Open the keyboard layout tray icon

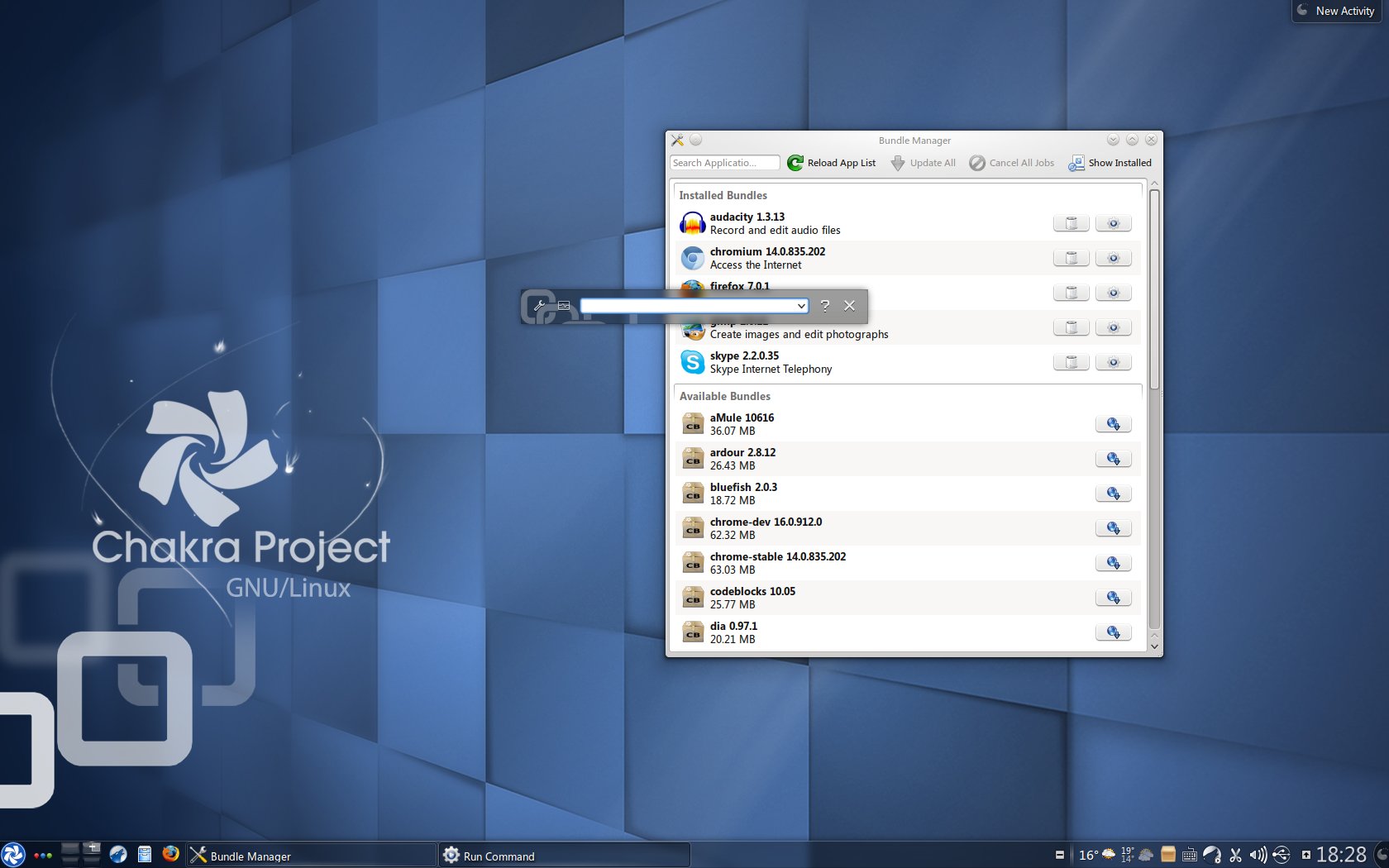point(1190,856)
